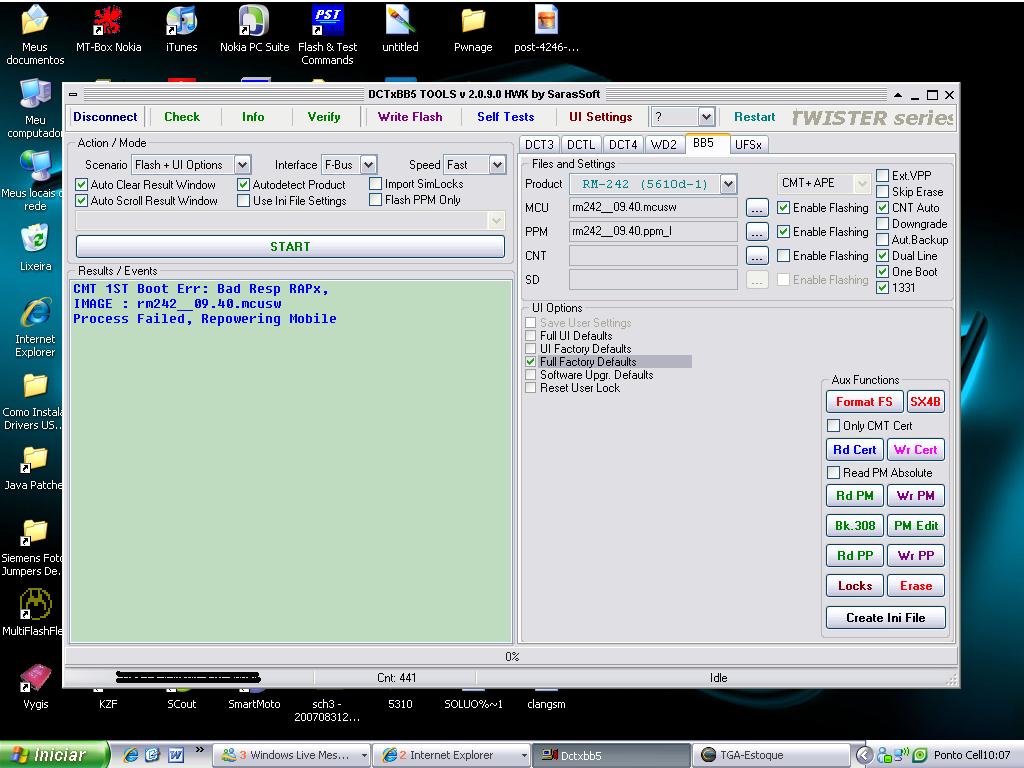Click Format FS button
1024x768 pixels.
[x=864, y=402]
